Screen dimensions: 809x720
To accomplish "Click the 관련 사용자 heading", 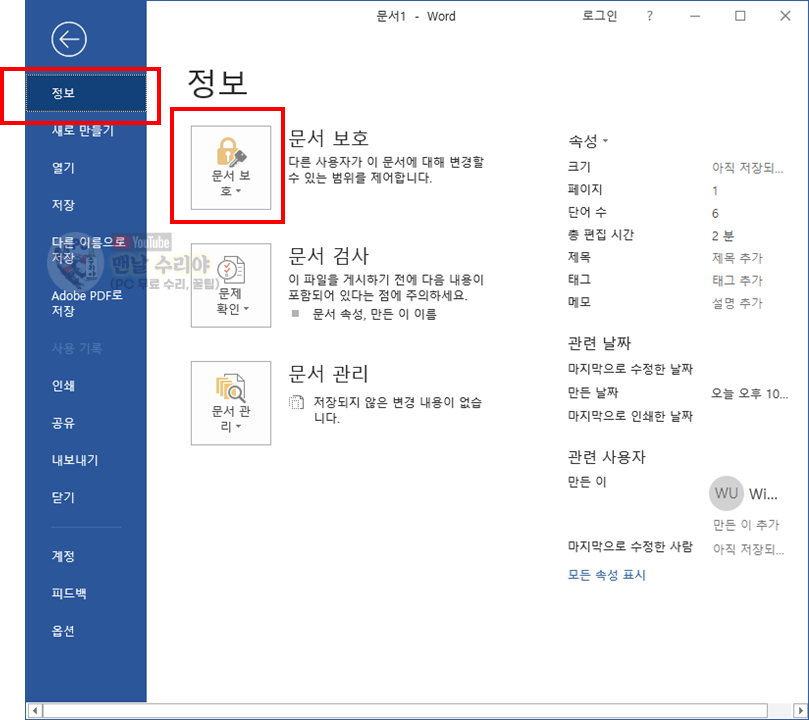I will pos(607,457).
